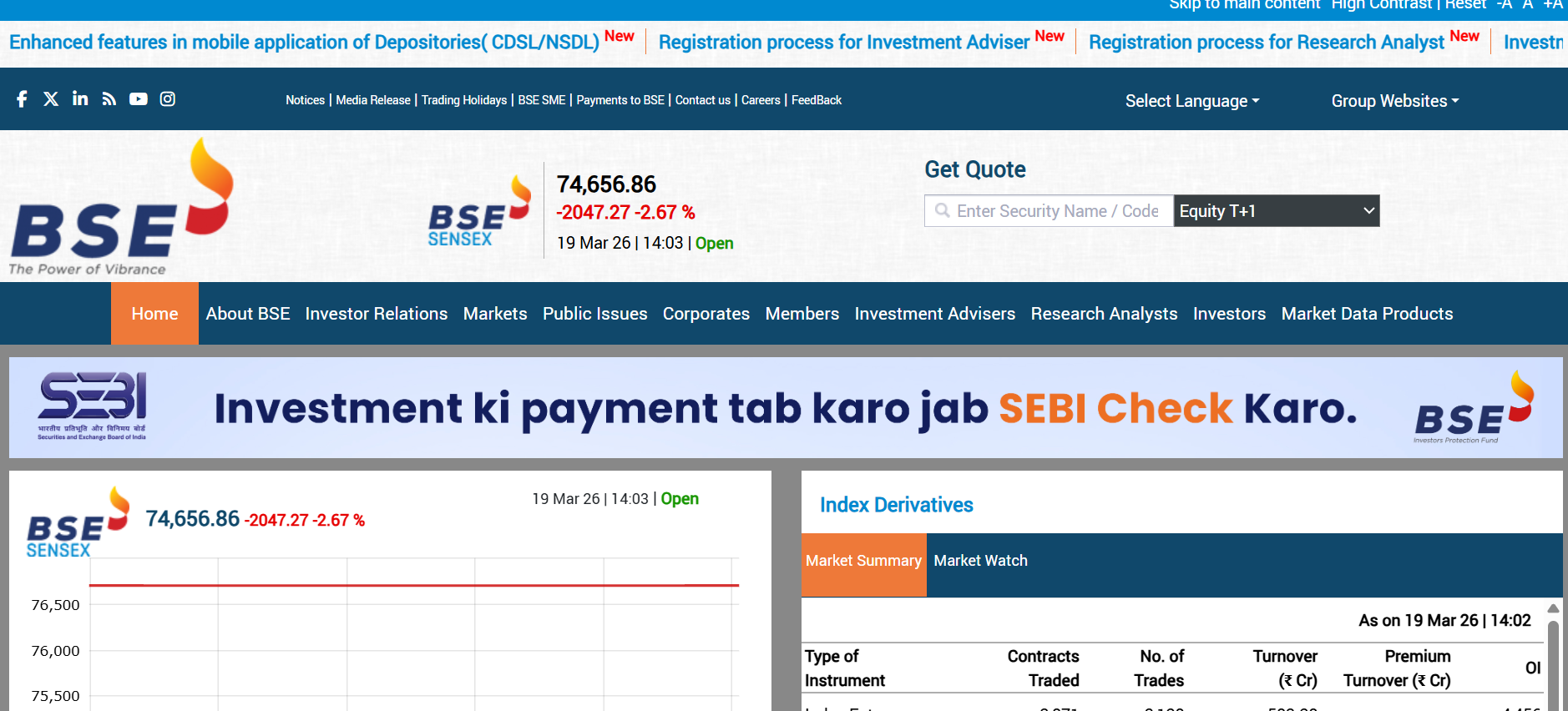This screenshot has width=1568, height=711.
Task: Open Registration process for Investment Adviser notice
Action: pyautogui.click(x=844, y=43)
